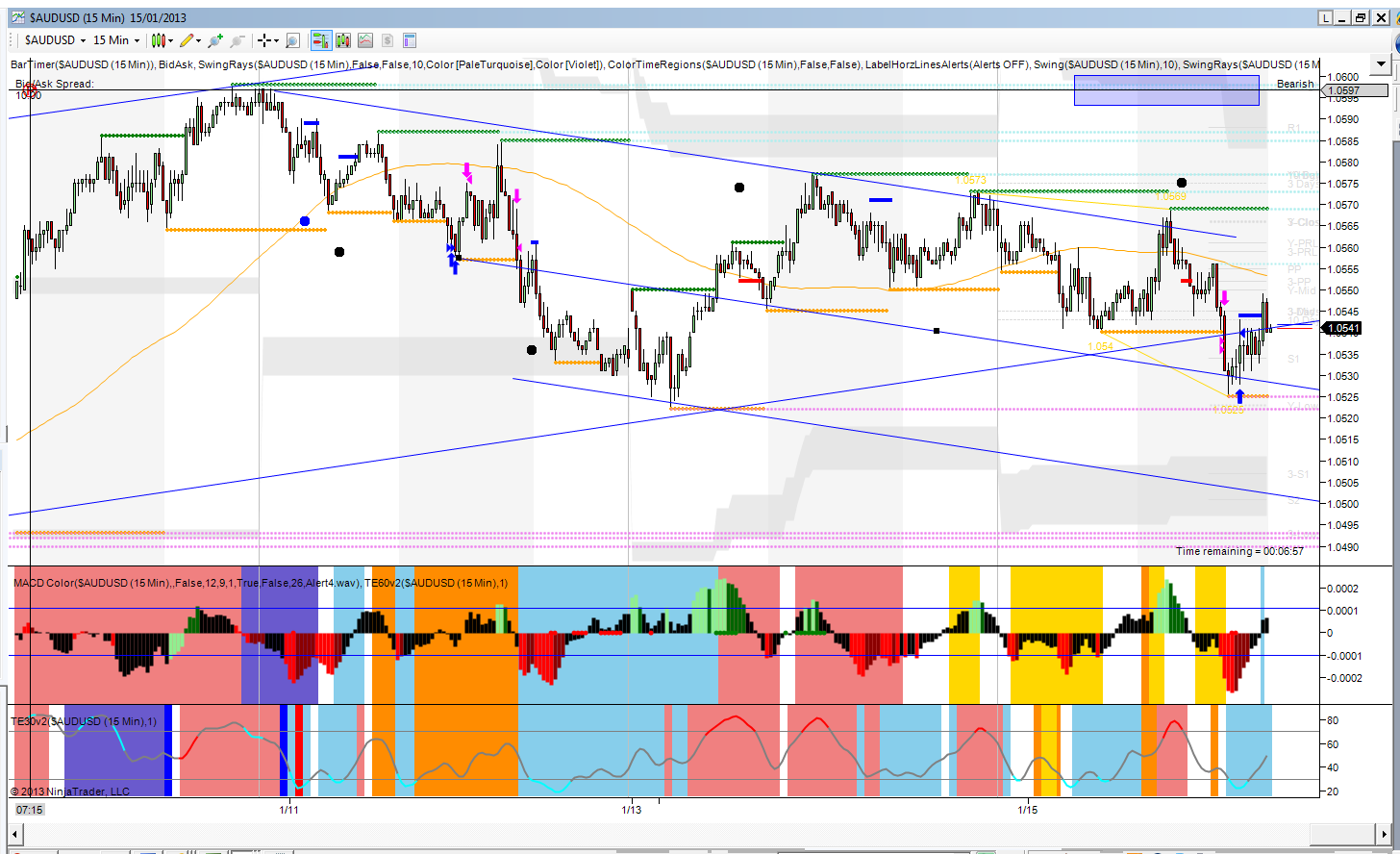Click the L link button in title bar
This screenshot has width=1400, height=854.
pos(1325,17)
